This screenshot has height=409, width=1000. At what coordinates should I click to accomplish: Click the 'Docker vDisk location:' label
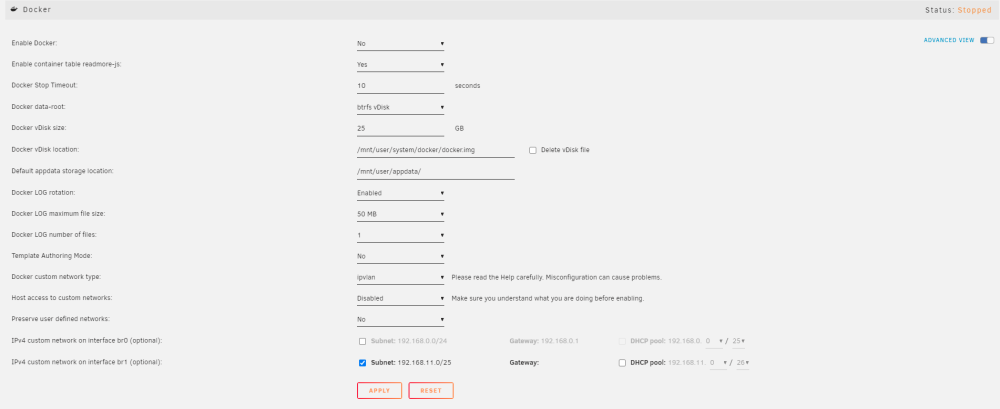click(x=45, y=150)
